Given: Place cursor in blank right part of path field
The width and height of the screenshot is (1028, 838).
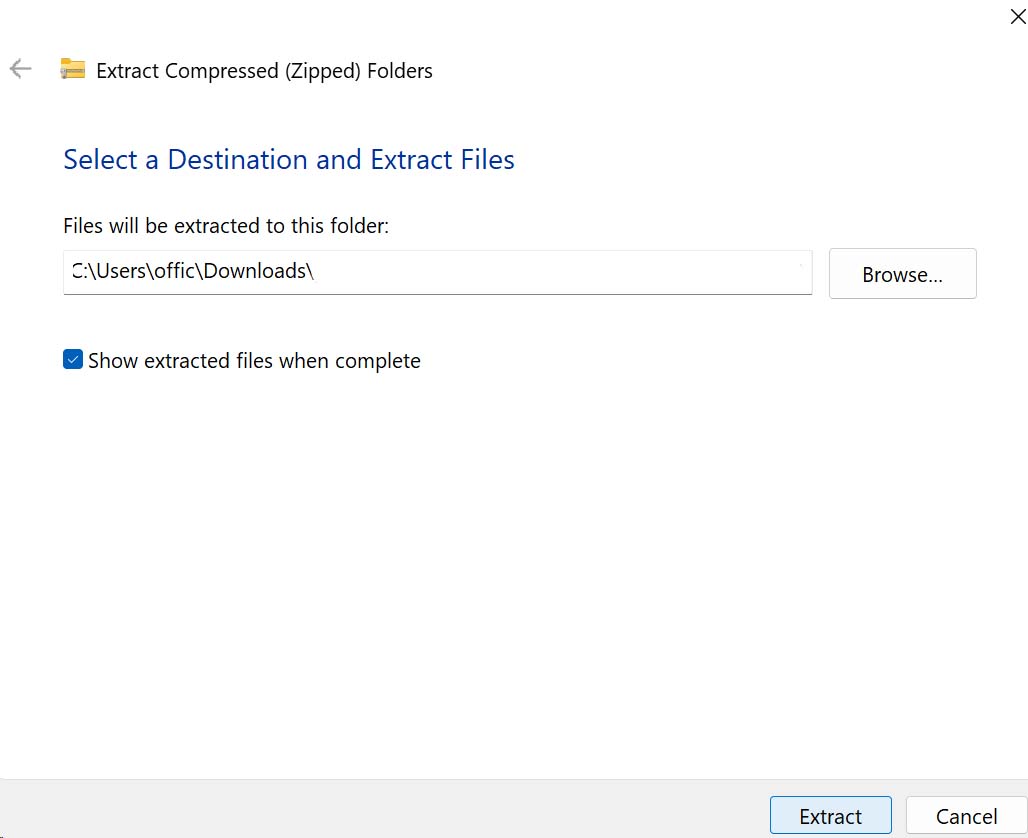Looking at the screenshot, I should [x=600, y=272].
